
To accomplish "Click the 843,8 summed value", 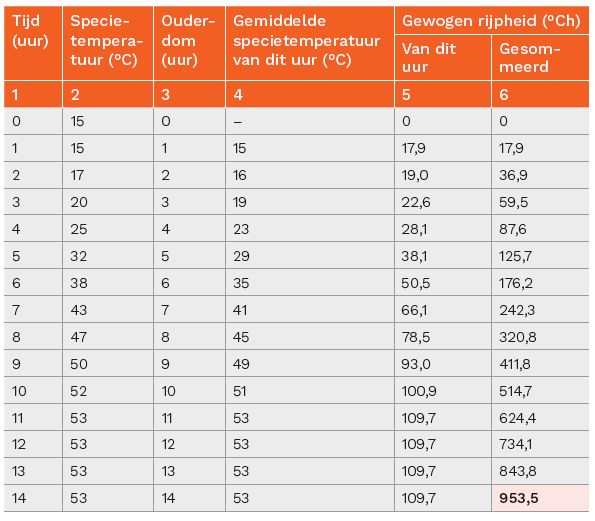I will 540,471.
